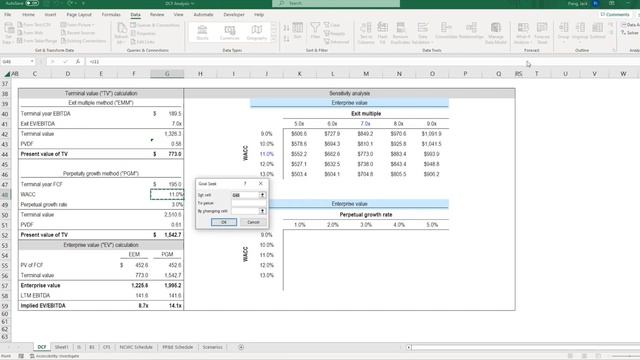Select the Currencies data type
The width and height of the screenshot is (640, 360).
[229, 32]
